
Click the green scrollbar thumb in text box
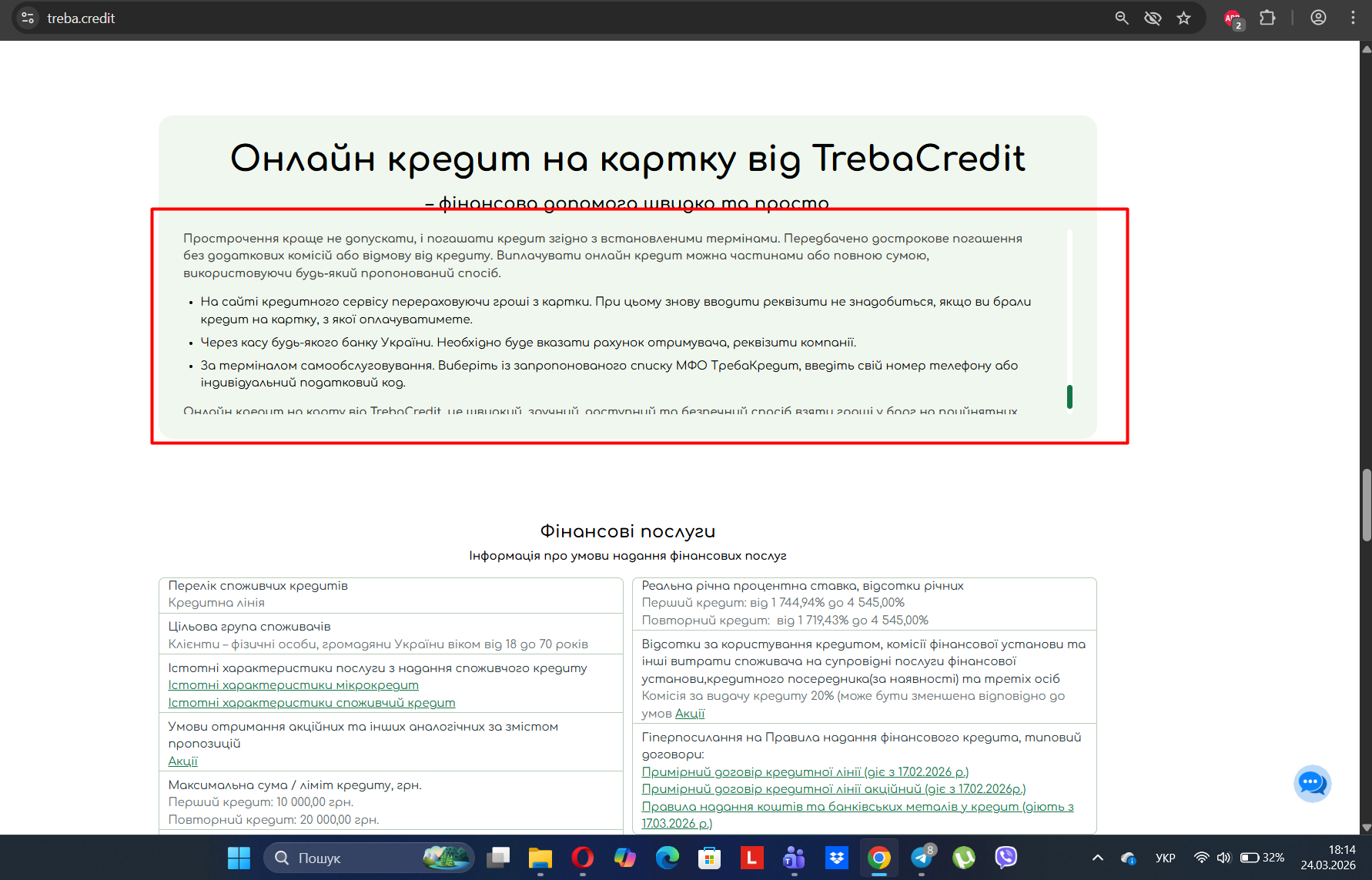(x=1069, y=397)
